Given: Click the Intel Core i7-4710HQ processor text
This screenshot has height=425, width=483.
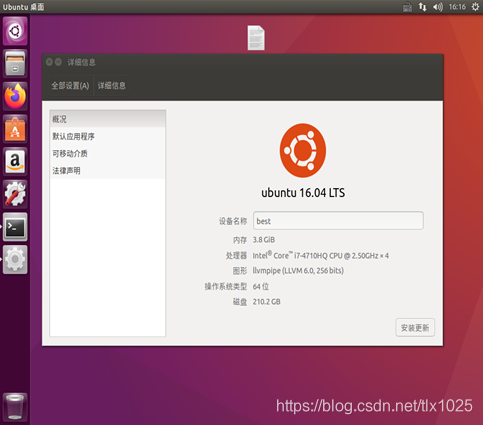Looking at the screenshot, I should coord(320,256).
